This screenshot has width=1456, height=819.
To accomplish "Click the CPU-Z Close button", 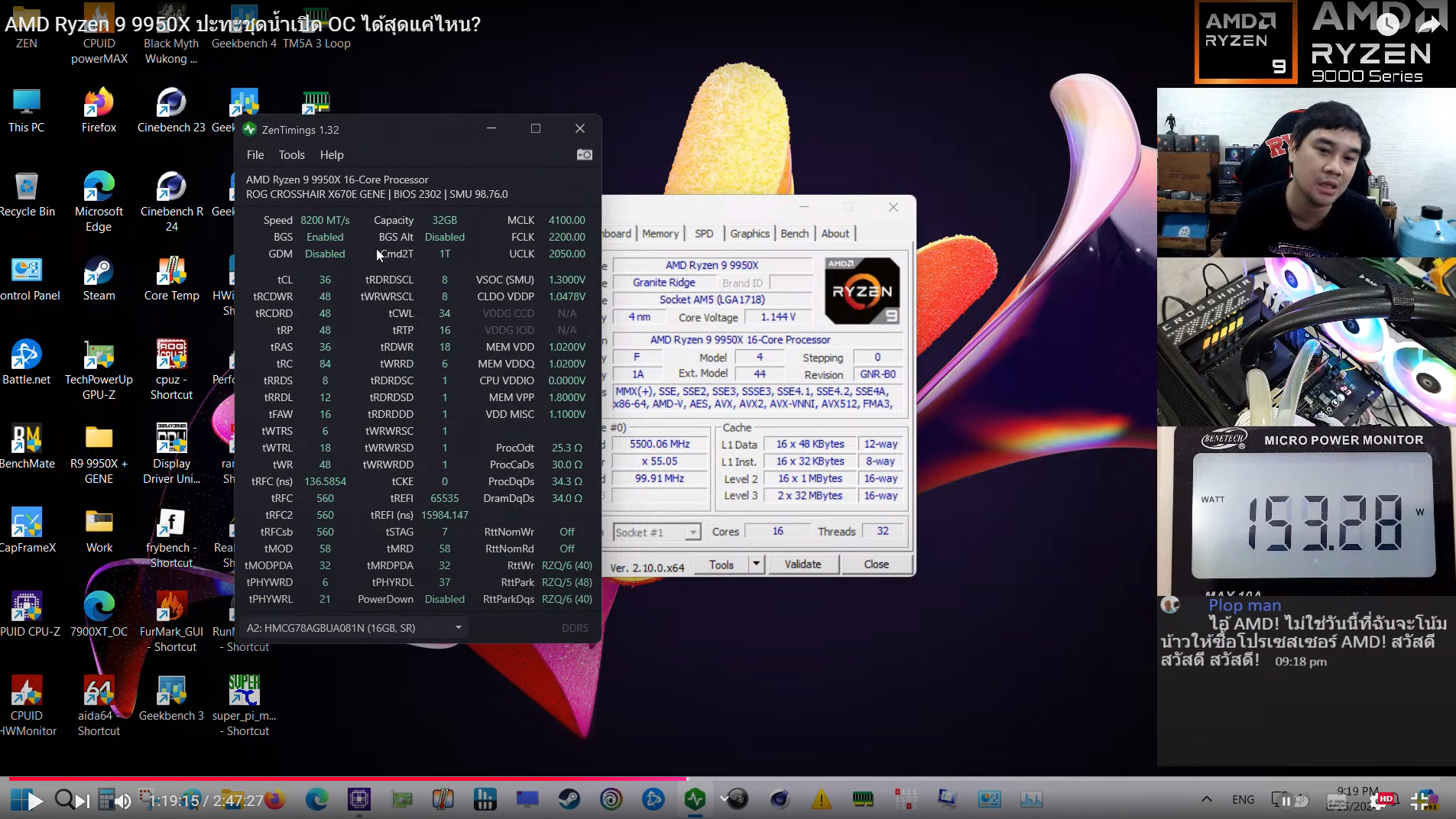I will (x=876, y=565).
